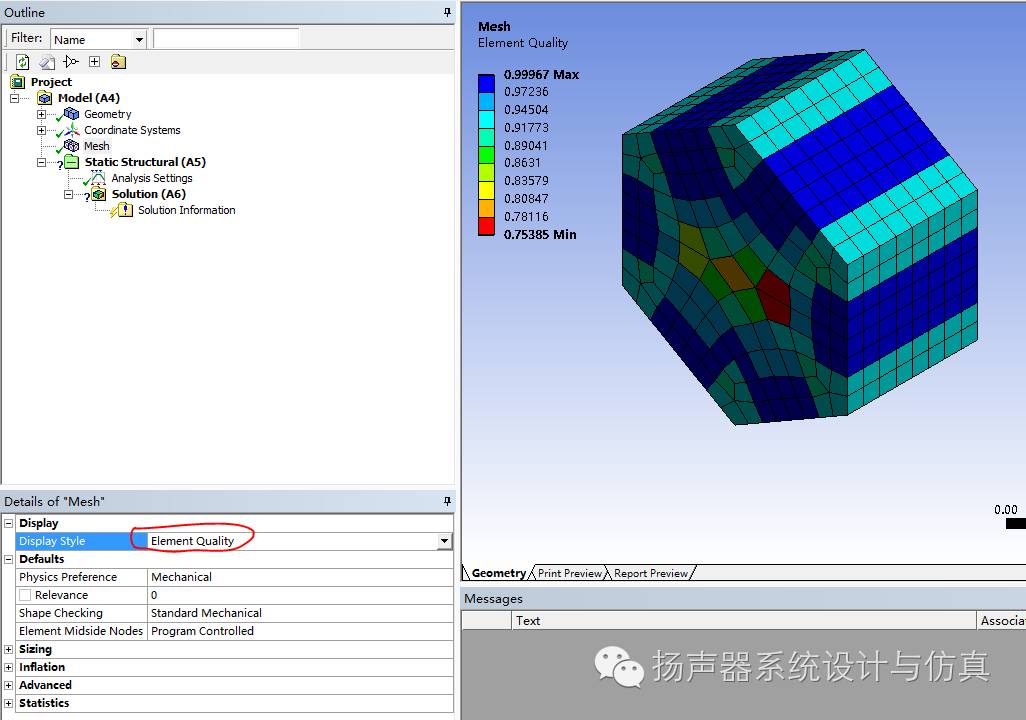Select Analysis Settings in the outline
The height and width of the screenshot is (720, 1026).
pyautogui.click(x=151, y=178)
